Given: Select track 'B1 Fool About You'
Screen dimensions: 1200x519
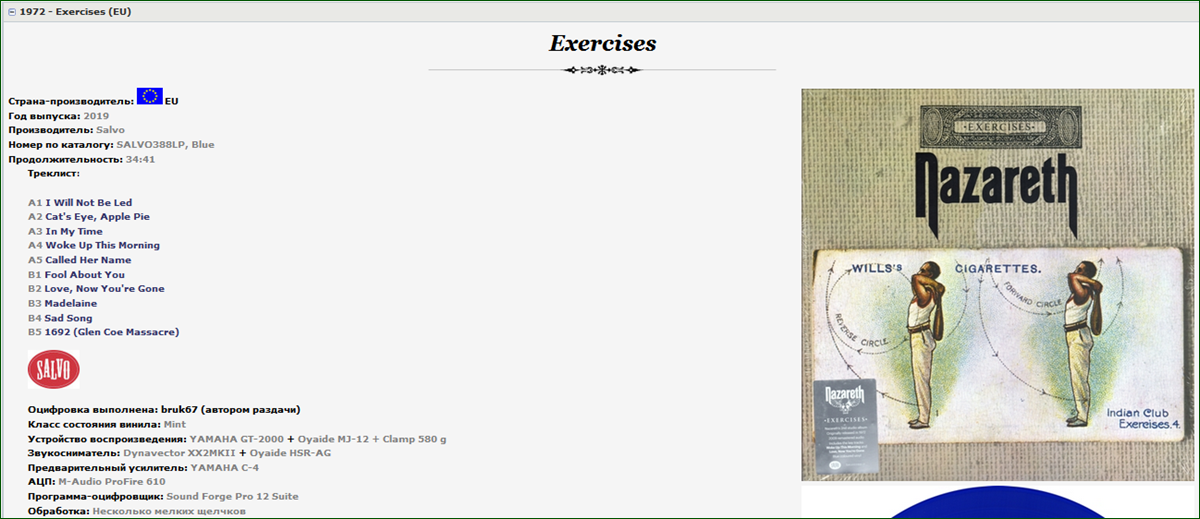Looking at the screenshot, I should coord(76,274).
